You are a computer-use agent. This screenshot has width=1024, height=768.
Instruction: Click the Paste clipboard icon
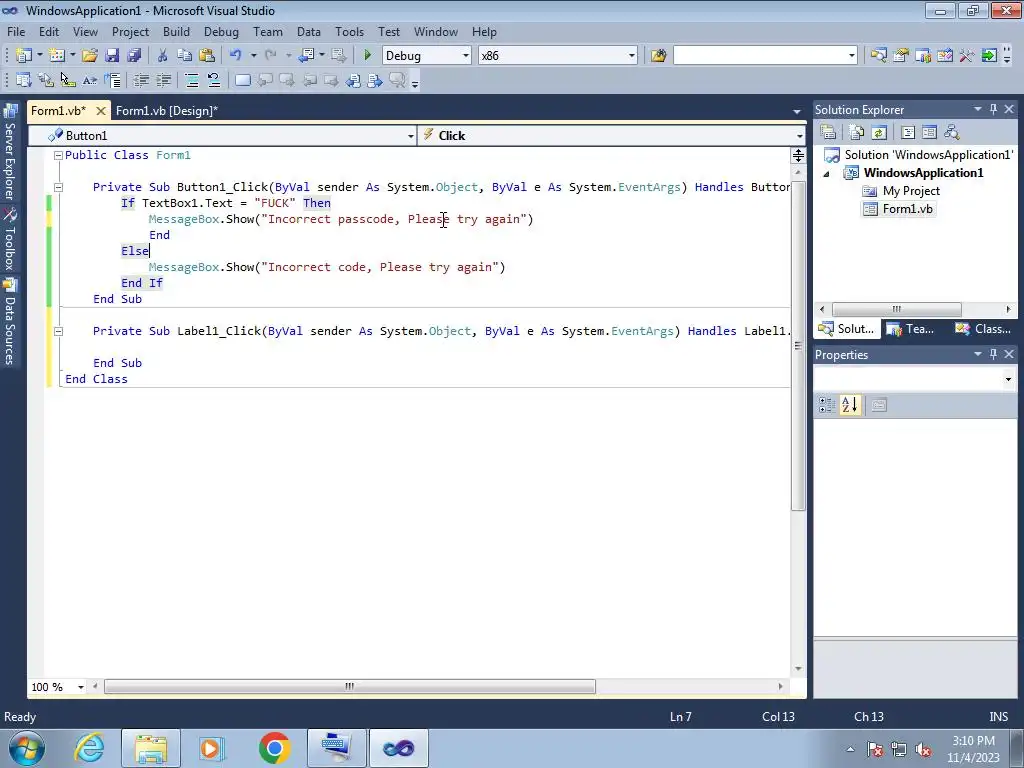(207, 56)
